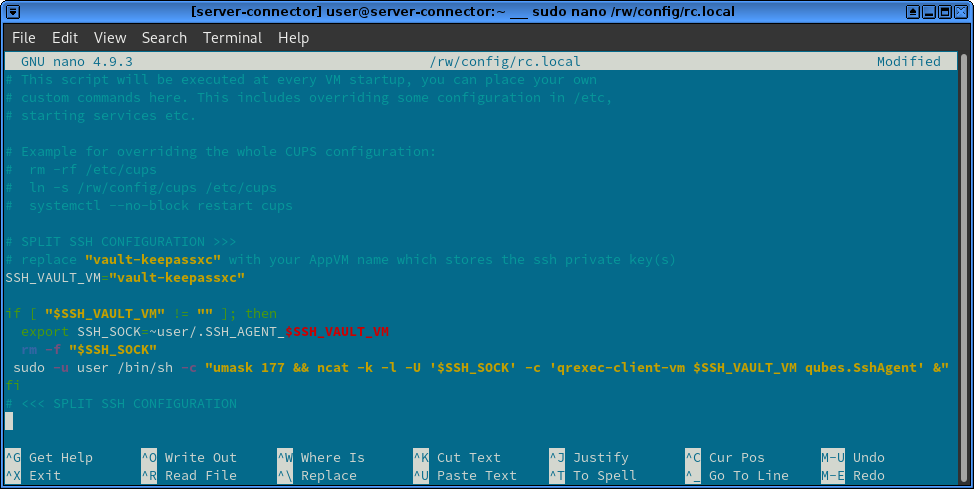974x489 pixels.
Task: Open the Help menu
Action: pos(293,38)
